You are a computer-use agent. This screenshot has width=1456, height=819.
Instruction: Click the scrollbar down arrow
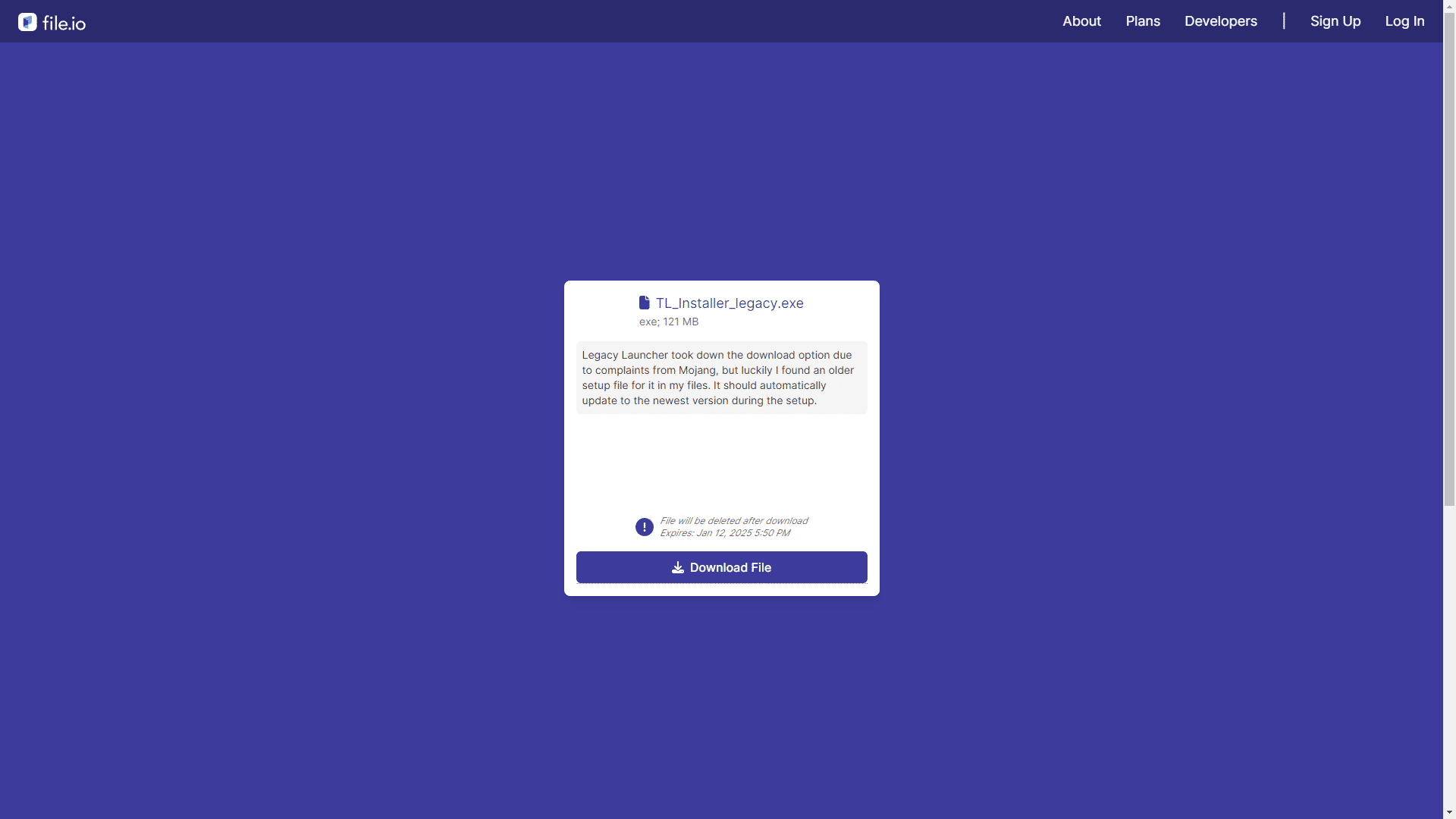tap(1449, 812)
